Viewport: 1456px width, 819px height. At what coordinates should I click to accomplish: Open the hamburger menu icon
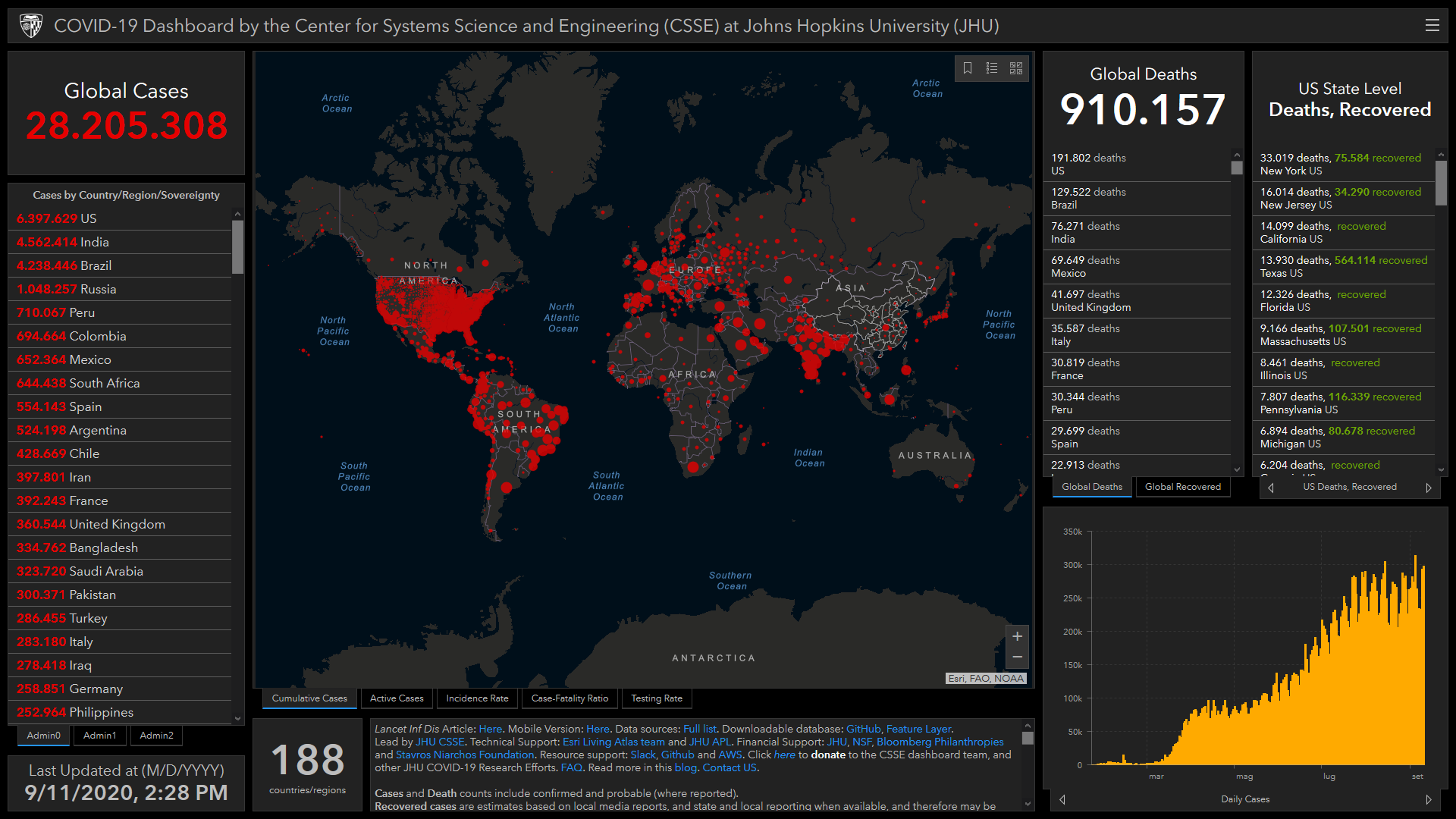coord(1432,26)
